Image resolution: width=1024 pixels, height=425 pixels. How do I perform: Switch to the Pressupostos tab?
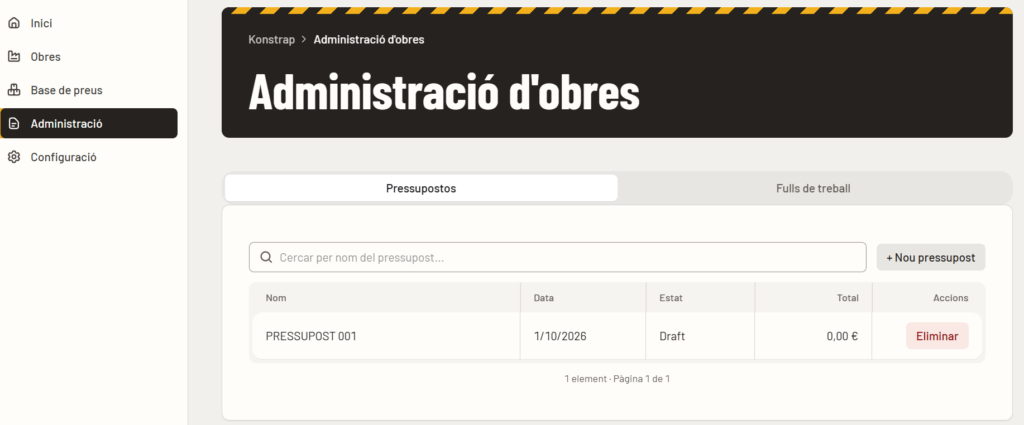421,188
